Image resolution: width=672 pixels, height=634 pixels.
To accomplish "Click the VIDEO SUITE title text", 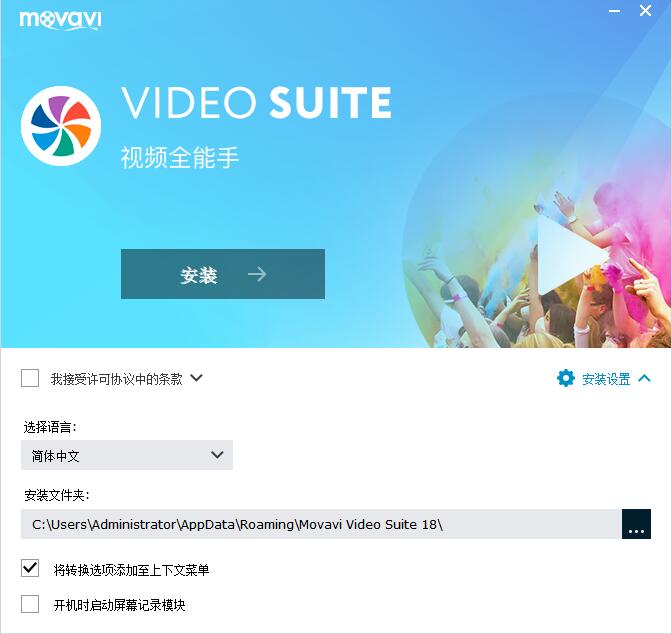I will [256, 102].
